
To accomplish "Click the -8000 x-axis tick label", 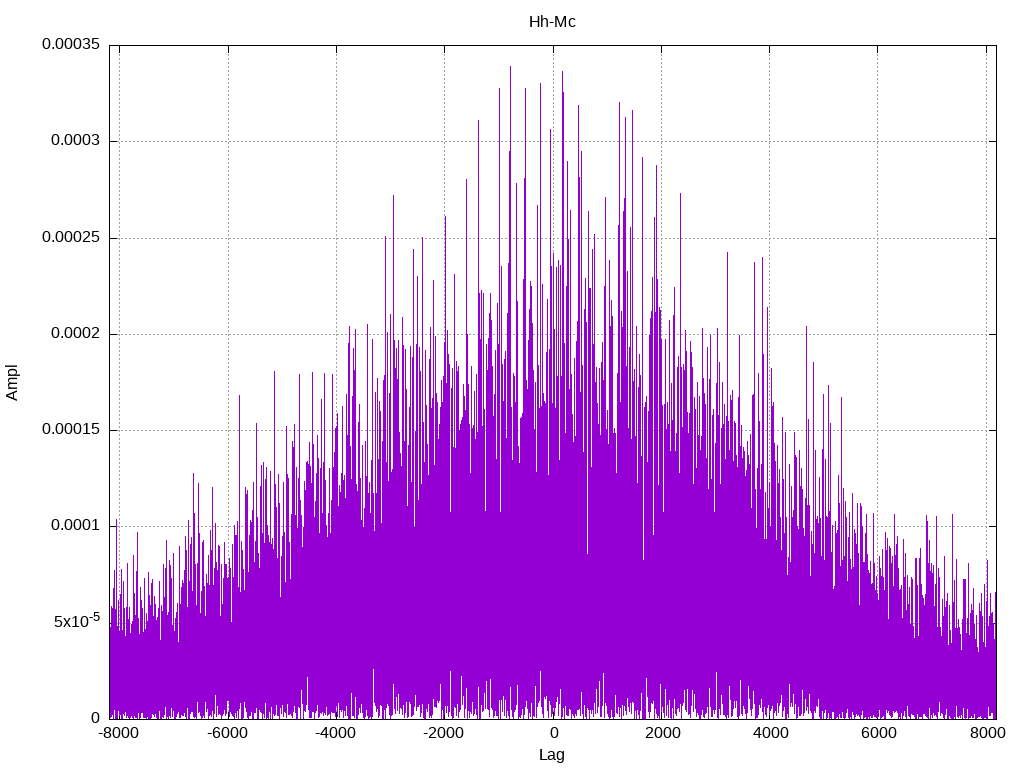I will click(x=119, y=733).
